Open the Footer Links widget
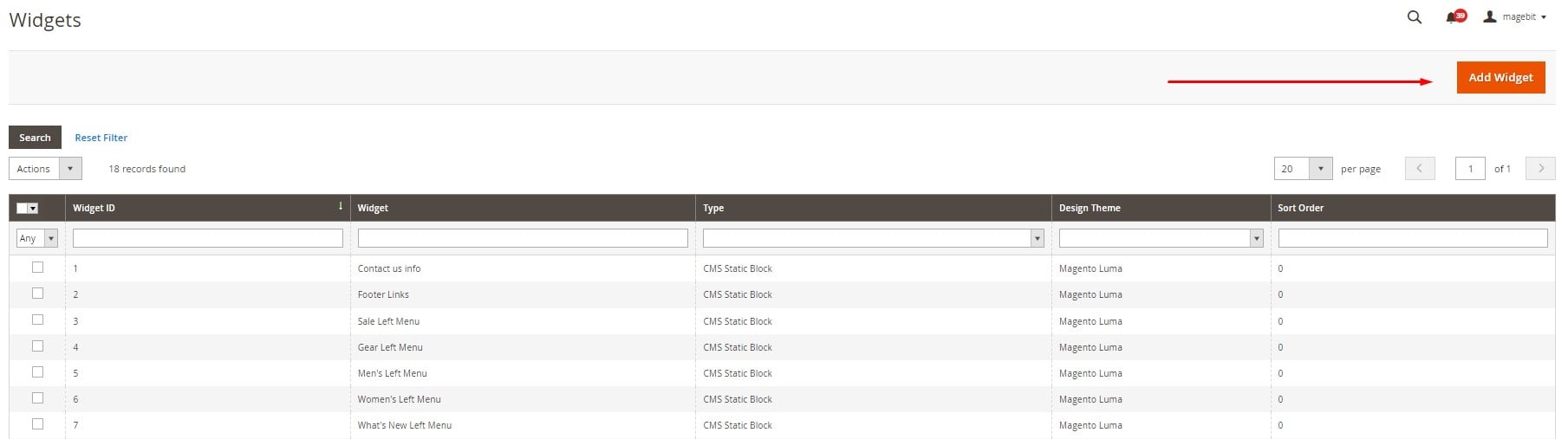 click(x=383, y=294)
